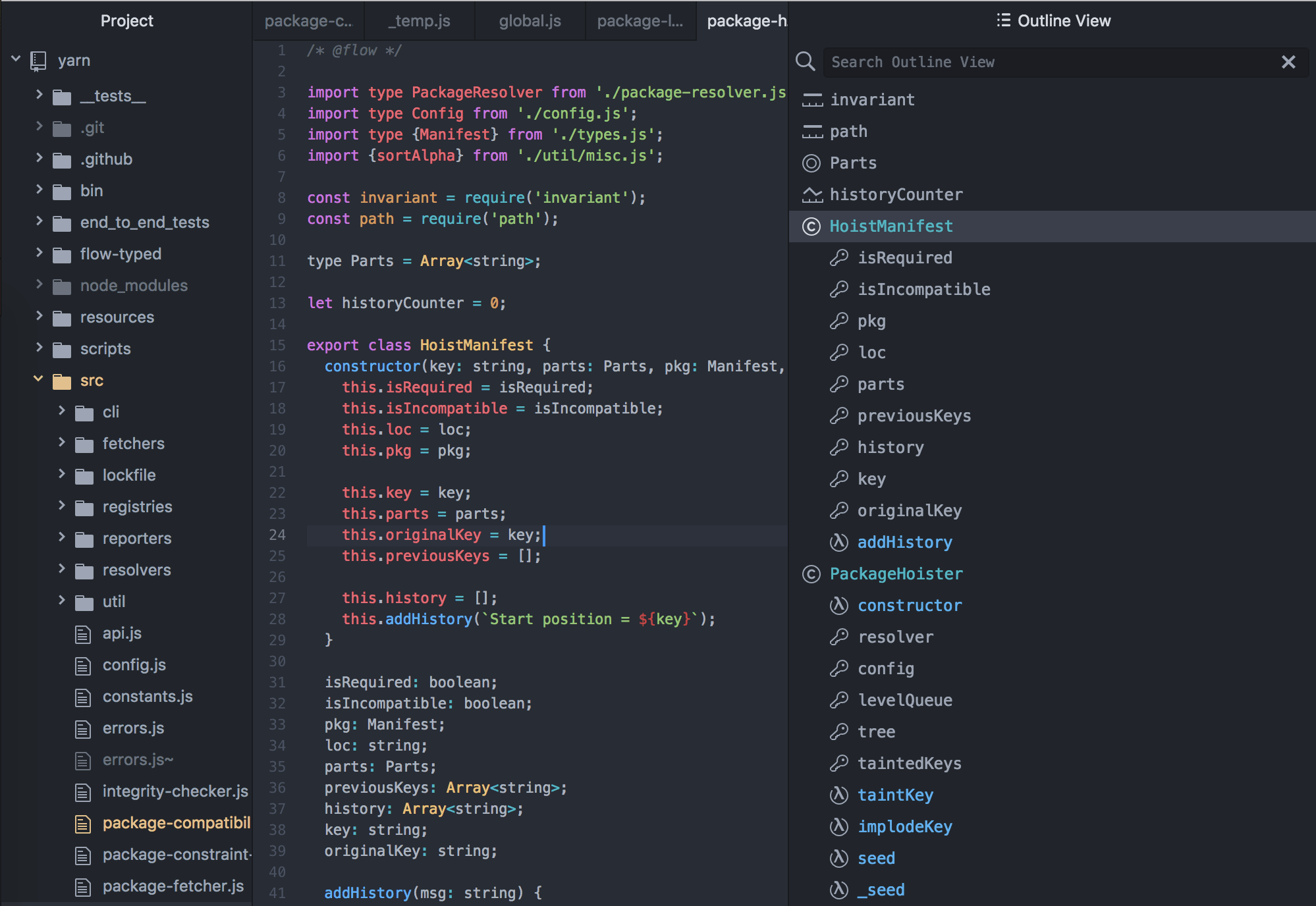
Task: Expand the __tests__ folder
Action: tap(40, 95)
